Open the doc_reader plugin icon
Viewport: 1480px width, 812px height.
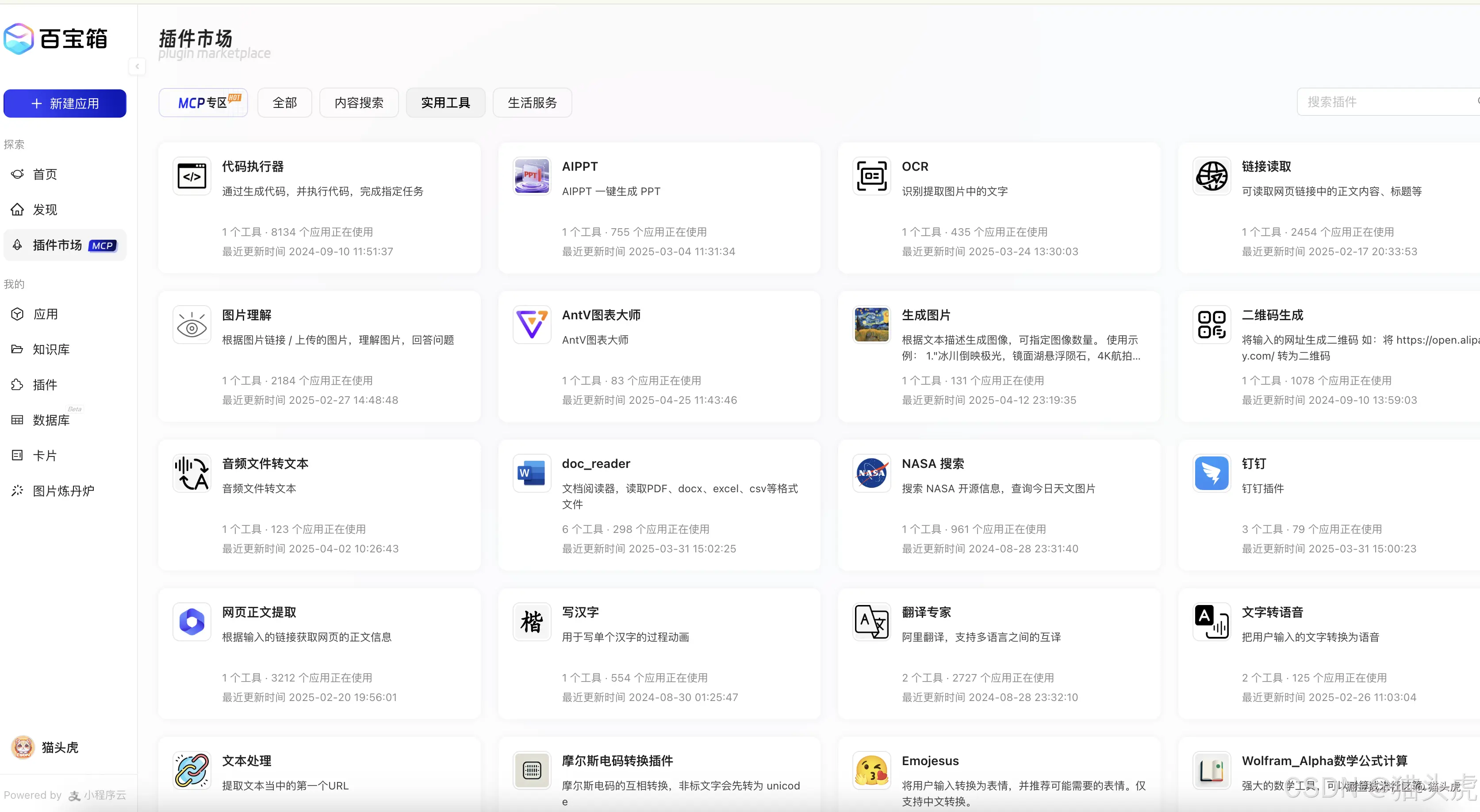531,473
